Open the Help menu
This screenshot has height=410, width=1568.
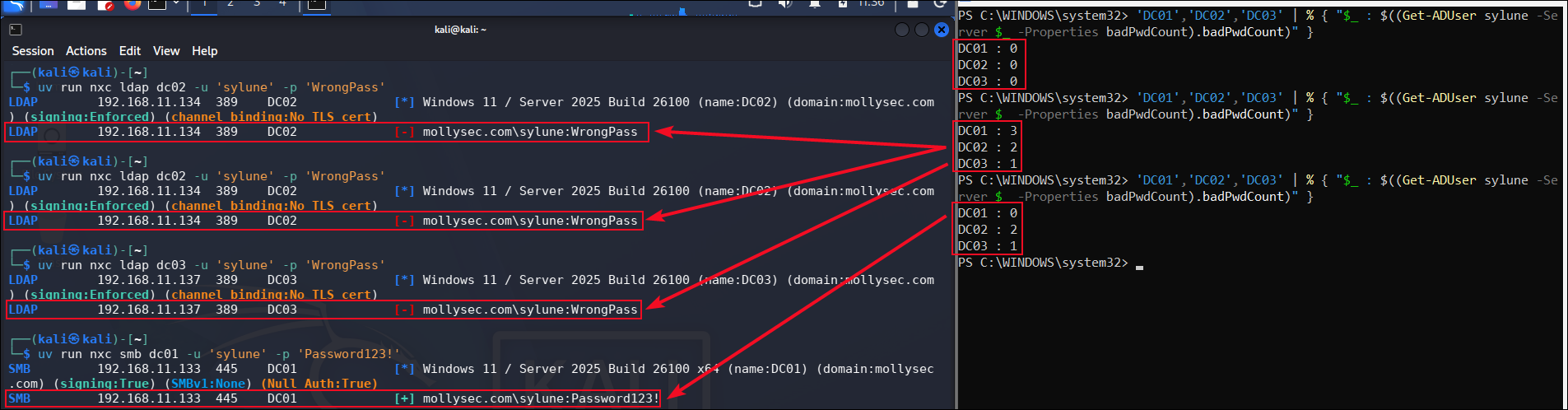click(205, 51)
